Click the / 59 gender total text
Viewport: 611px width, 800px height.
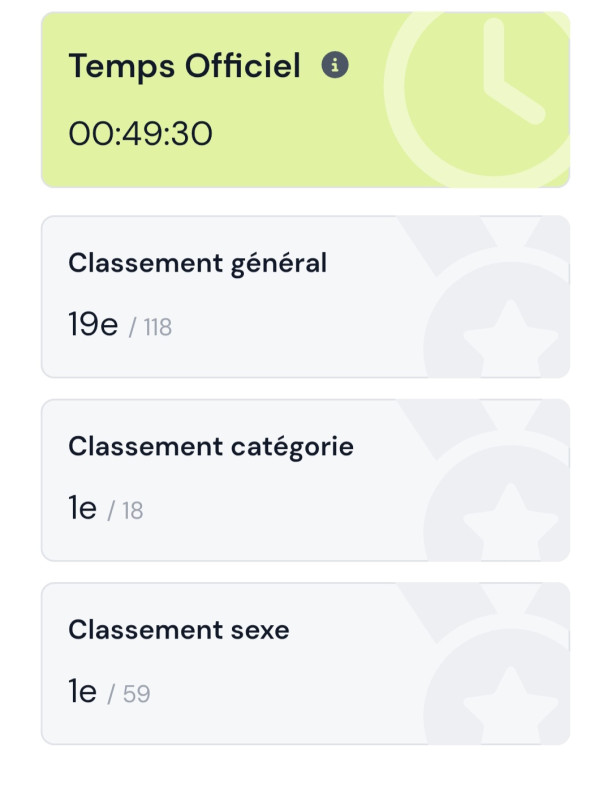129,694
